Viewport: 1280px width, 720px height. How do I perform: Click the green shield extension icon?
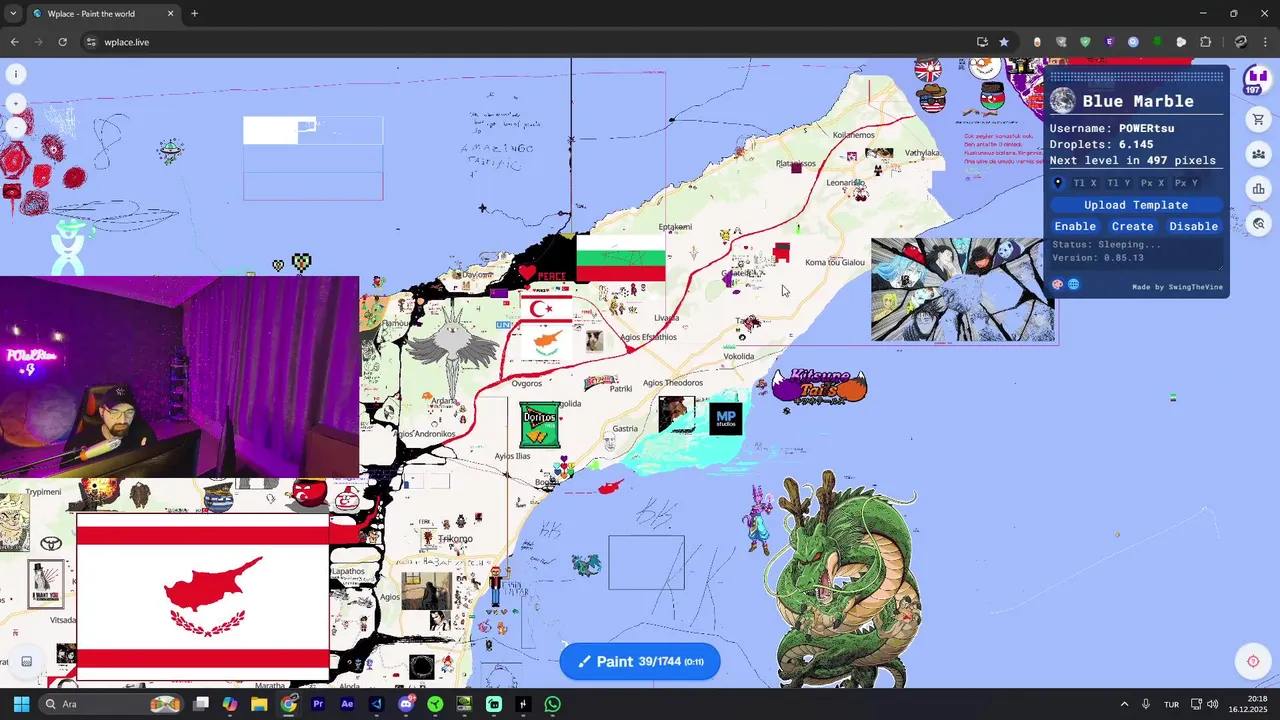1085,42
